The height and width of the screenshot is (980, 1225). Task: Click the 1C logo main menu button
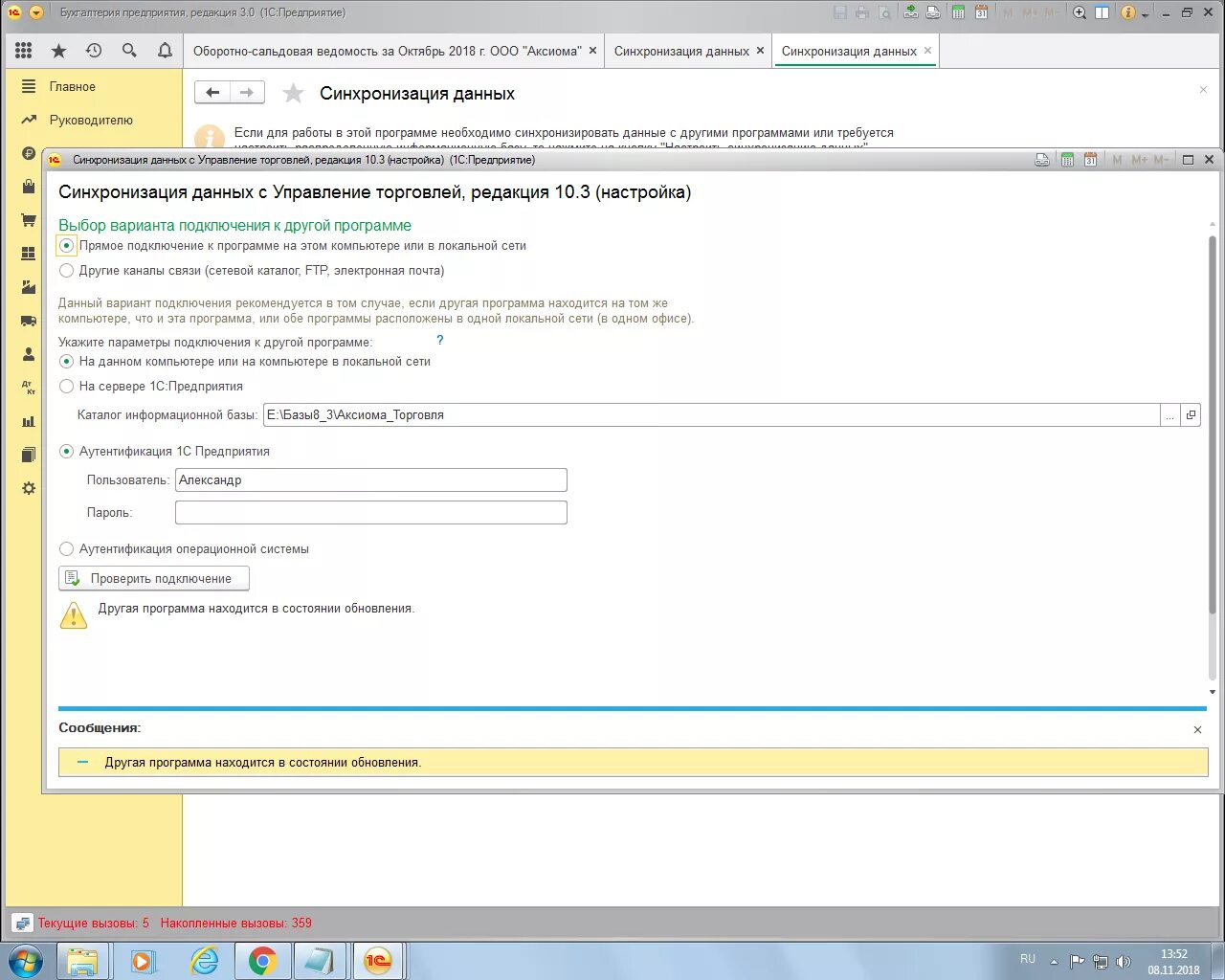click(x=14, y=12)
